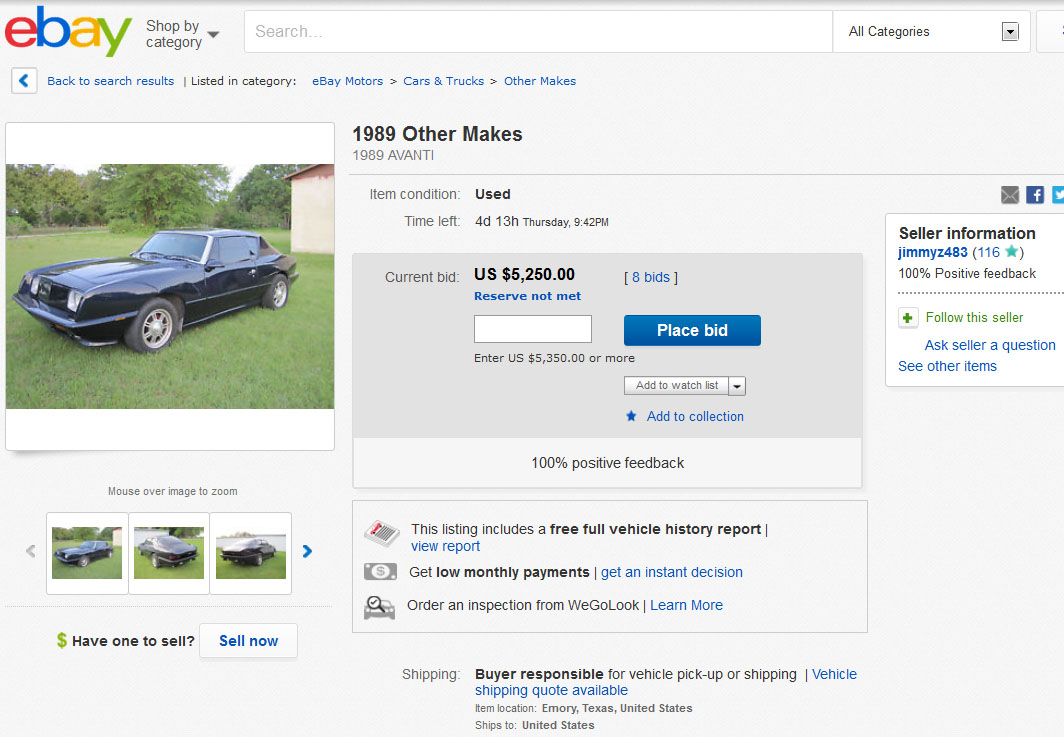Click the green plus follow seller icon
The image size is (1064, 737).
[908, 318]
